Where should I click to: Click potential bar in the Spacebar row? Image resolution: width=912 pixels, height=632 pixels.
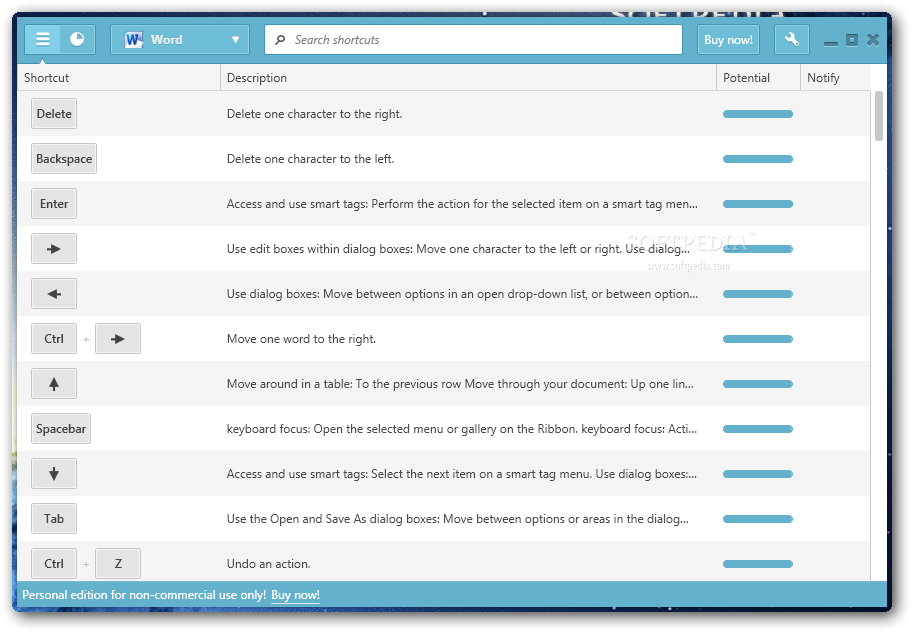[x=758, y=429]
